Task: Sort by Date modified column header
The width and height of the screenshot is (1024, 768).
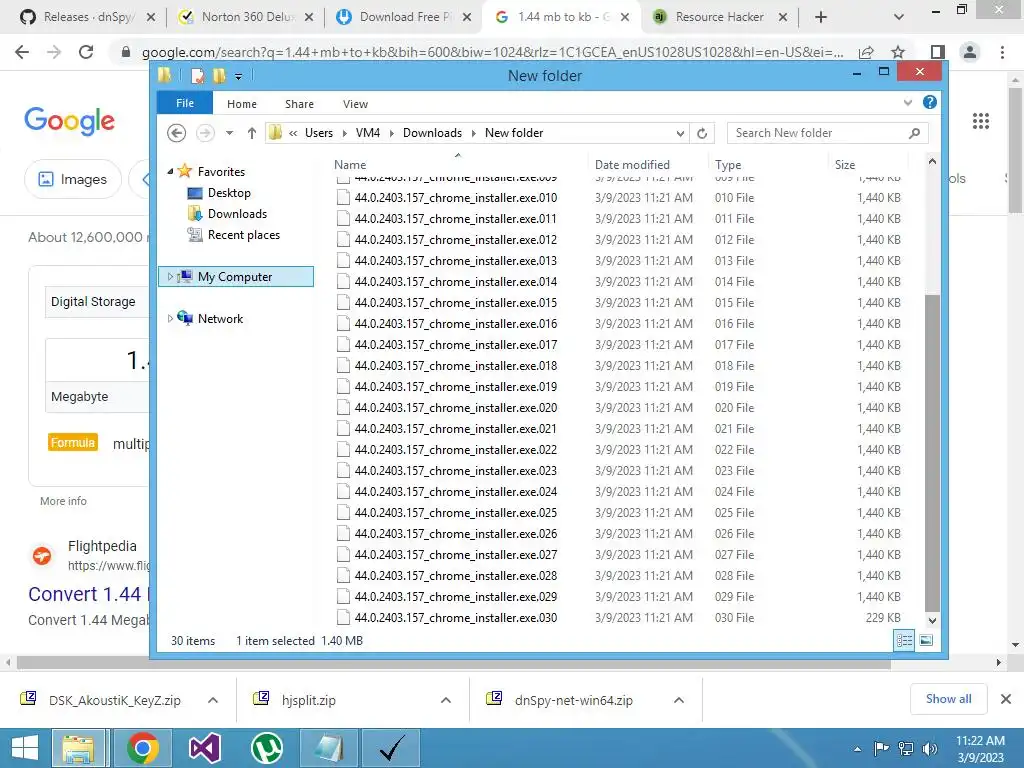Action: point(632,165)
